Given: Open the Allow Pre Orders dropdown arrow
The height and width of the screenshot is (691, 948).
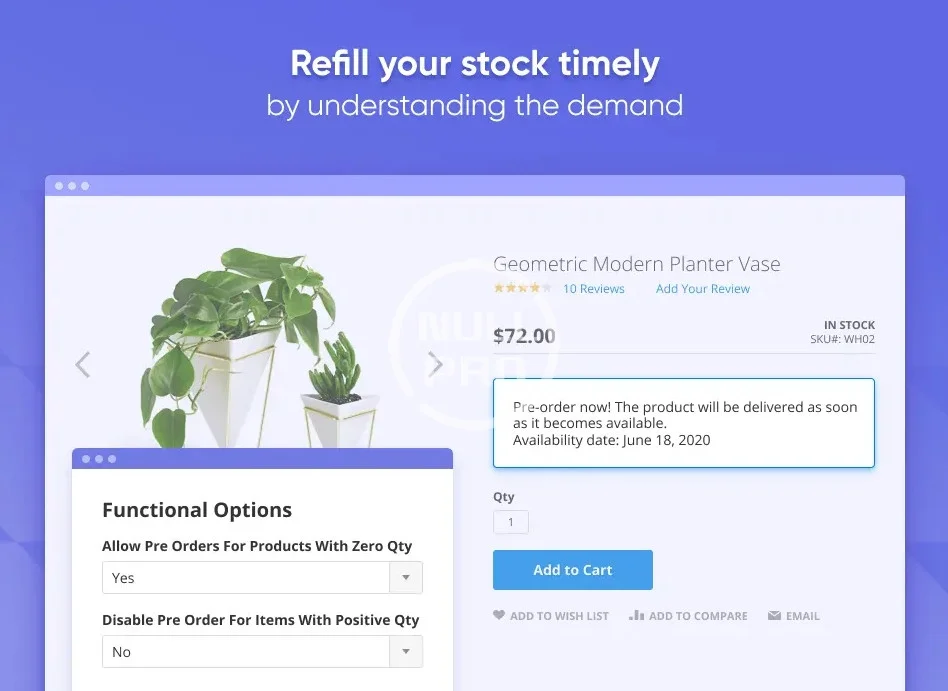Looking at the screenshot, I should click(x=405, y=578).
